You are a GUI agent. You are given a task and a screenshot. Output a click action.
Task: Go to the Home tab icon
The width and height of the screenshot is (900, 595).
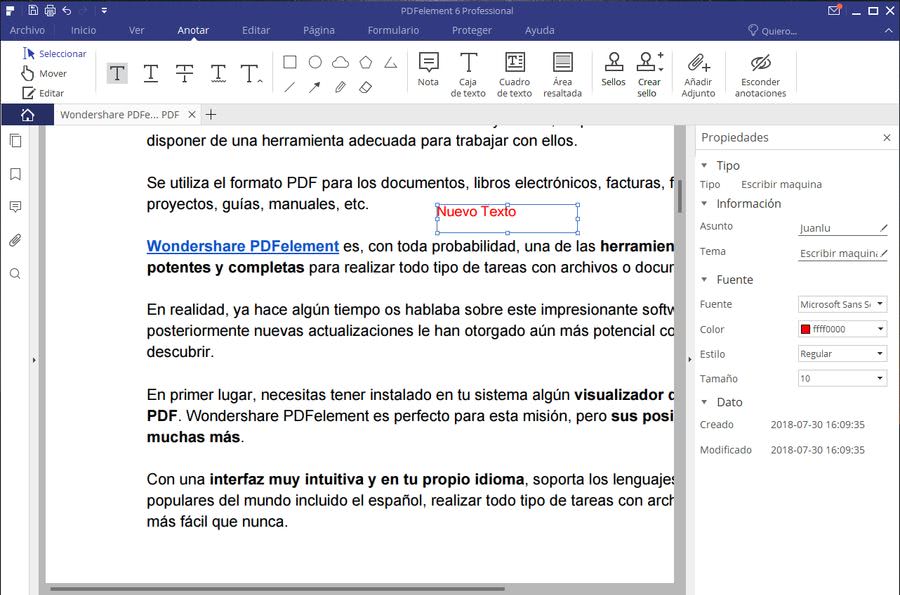pyautogui.click(x=27, y=115)
